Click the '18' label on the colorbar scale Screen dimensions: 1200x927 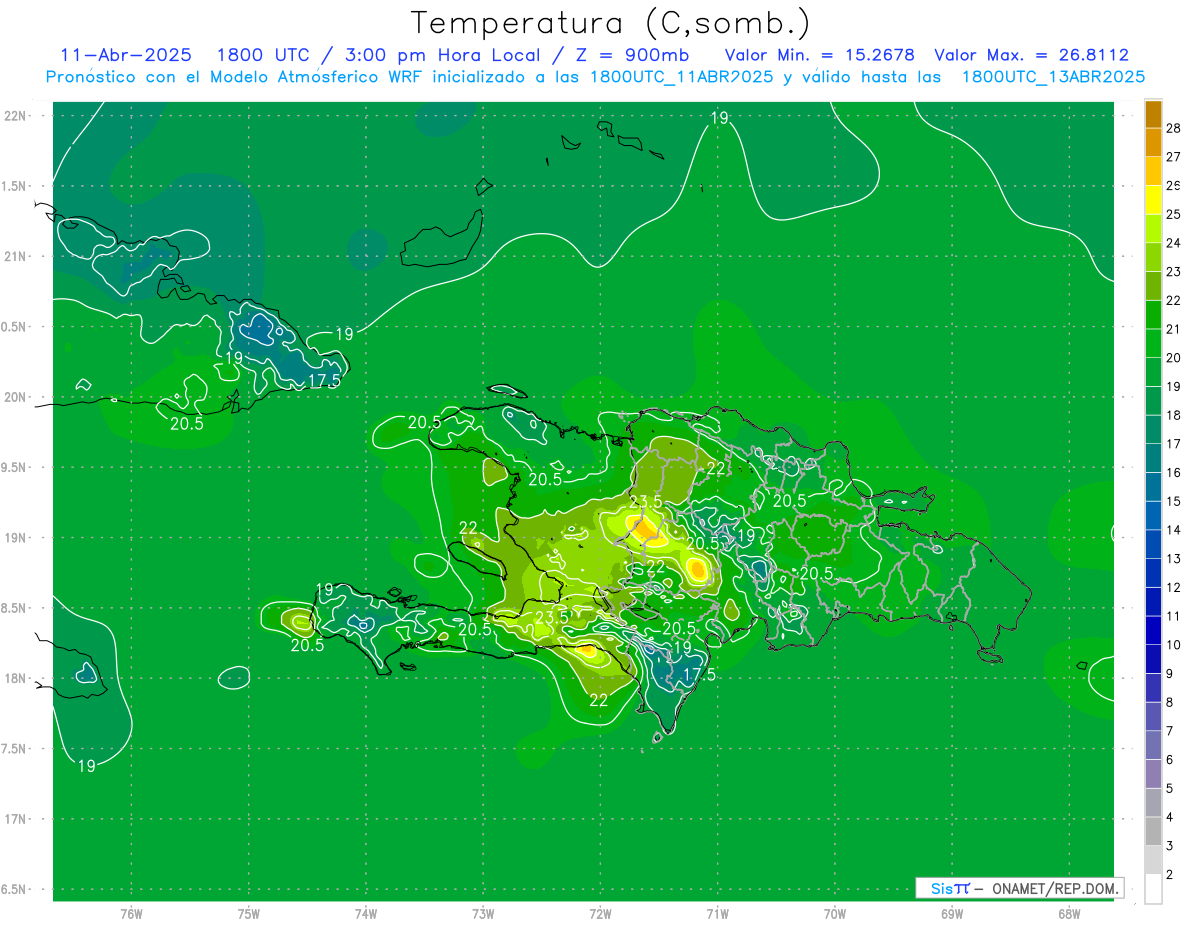(1173, 415)
